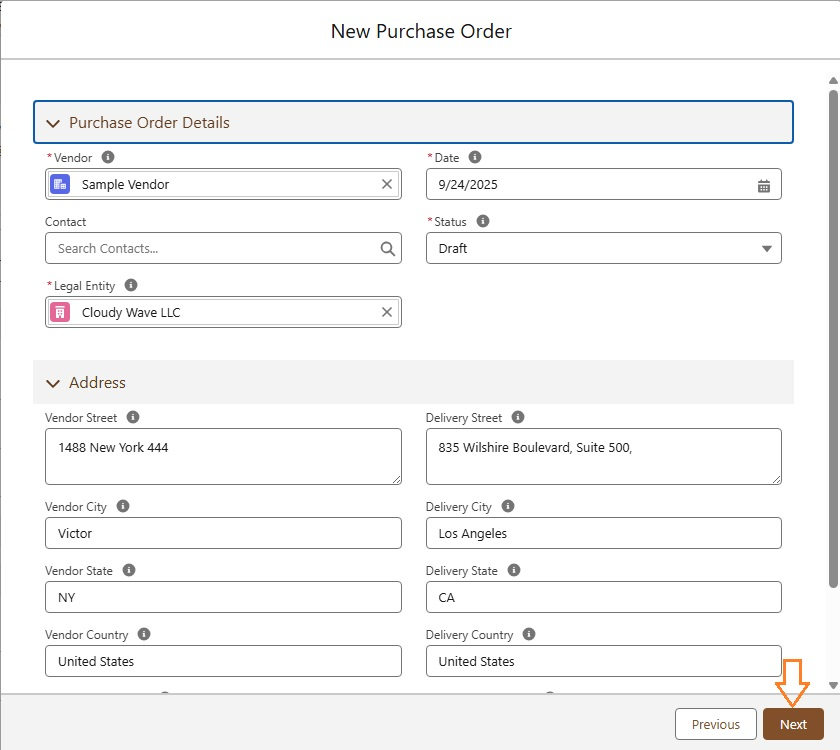Show info tooltip next to Vendor label

click(108, 157)
